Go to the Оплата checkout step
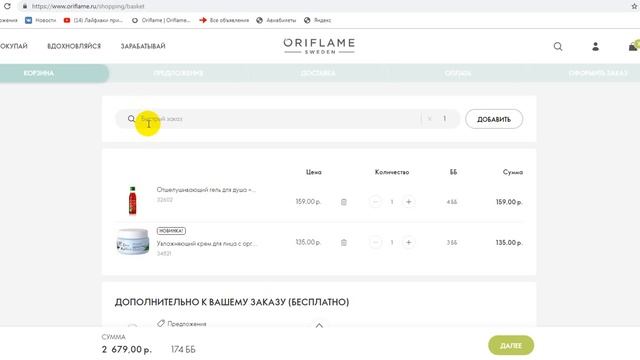This screenshot has height=360, width=640. tap(458, 73)
